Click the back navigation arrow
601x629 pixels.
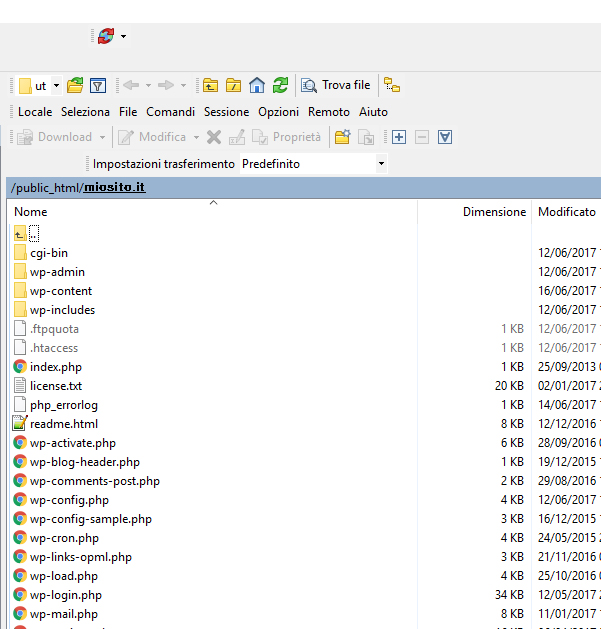[x=131, y=85]
